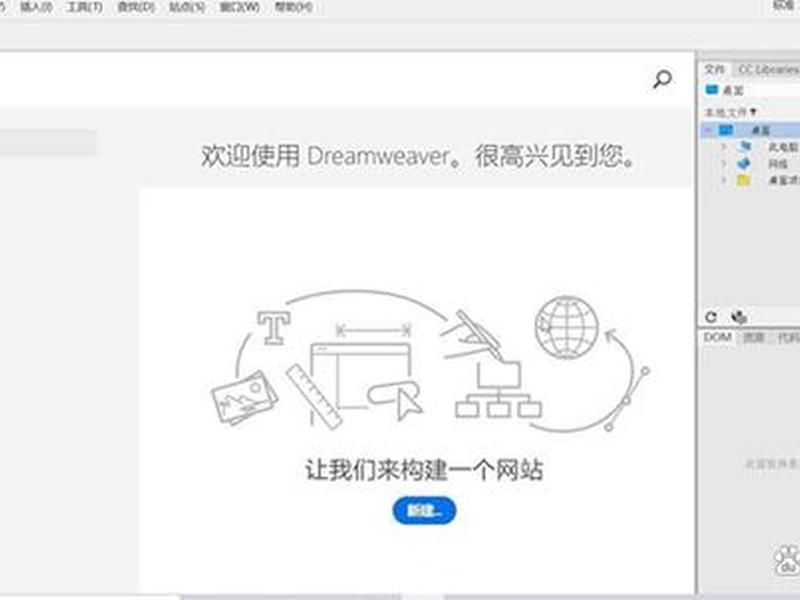The height and width of the screenshot is (600, 800).
Task: Open the 窗口(W) menu
Action: (x=240, y=7)
